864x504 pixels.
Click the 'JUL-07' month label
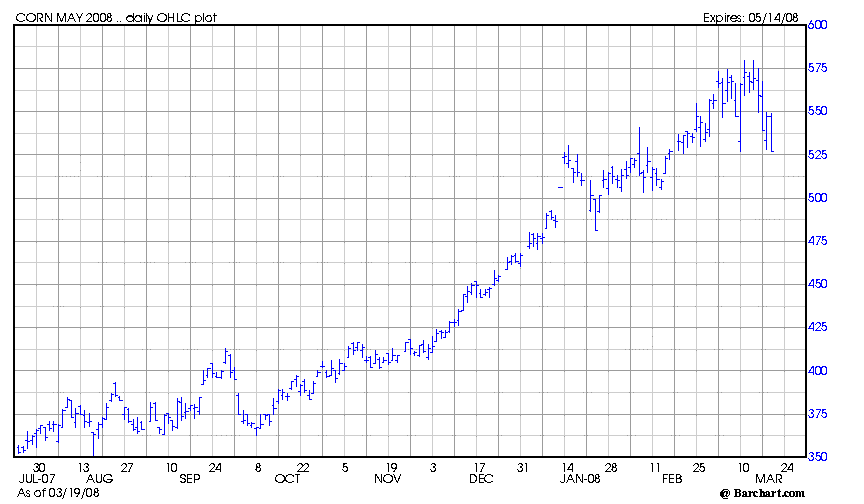[37, 479]
